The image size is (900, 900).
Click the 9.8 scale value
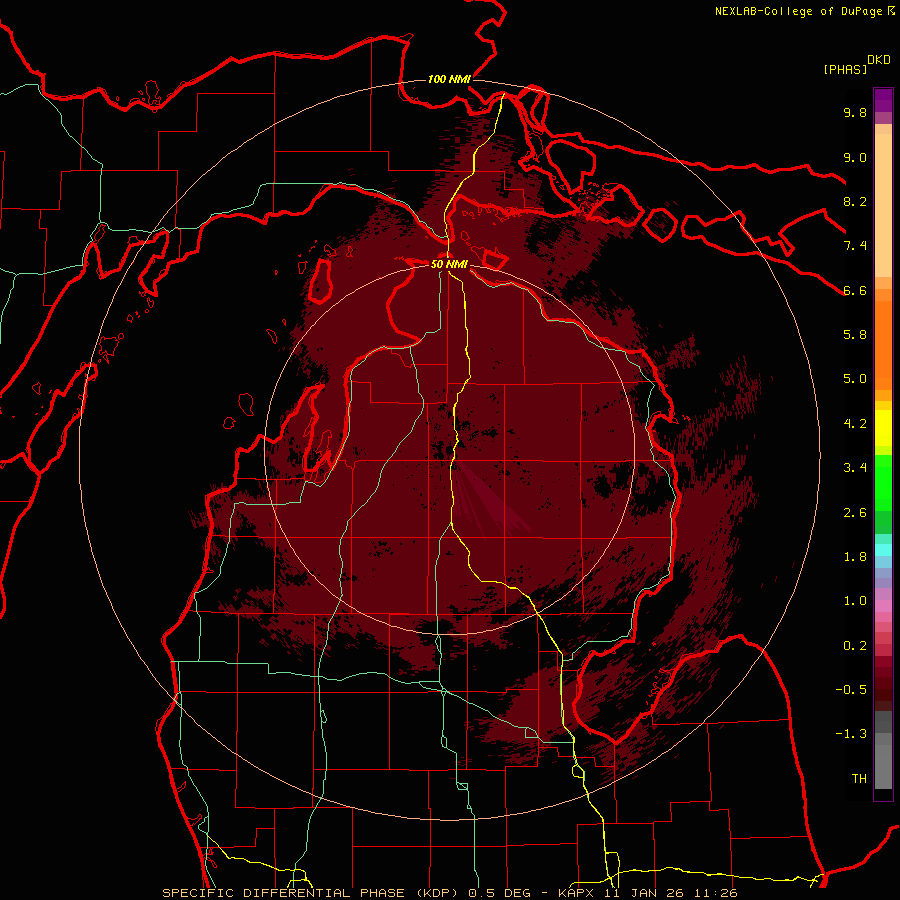[855, 112]
